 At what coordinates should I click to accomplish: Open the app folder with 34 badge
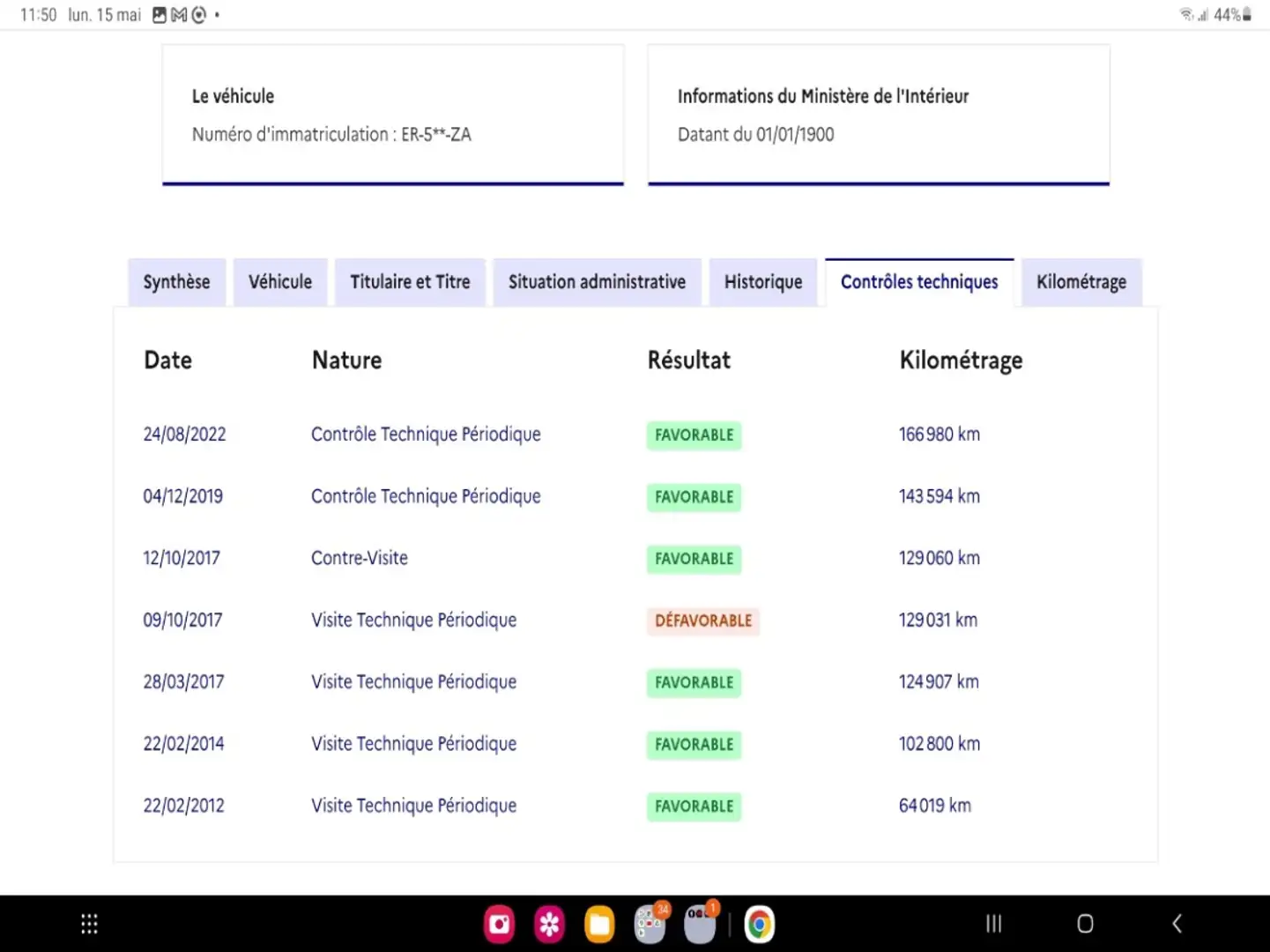650,924
